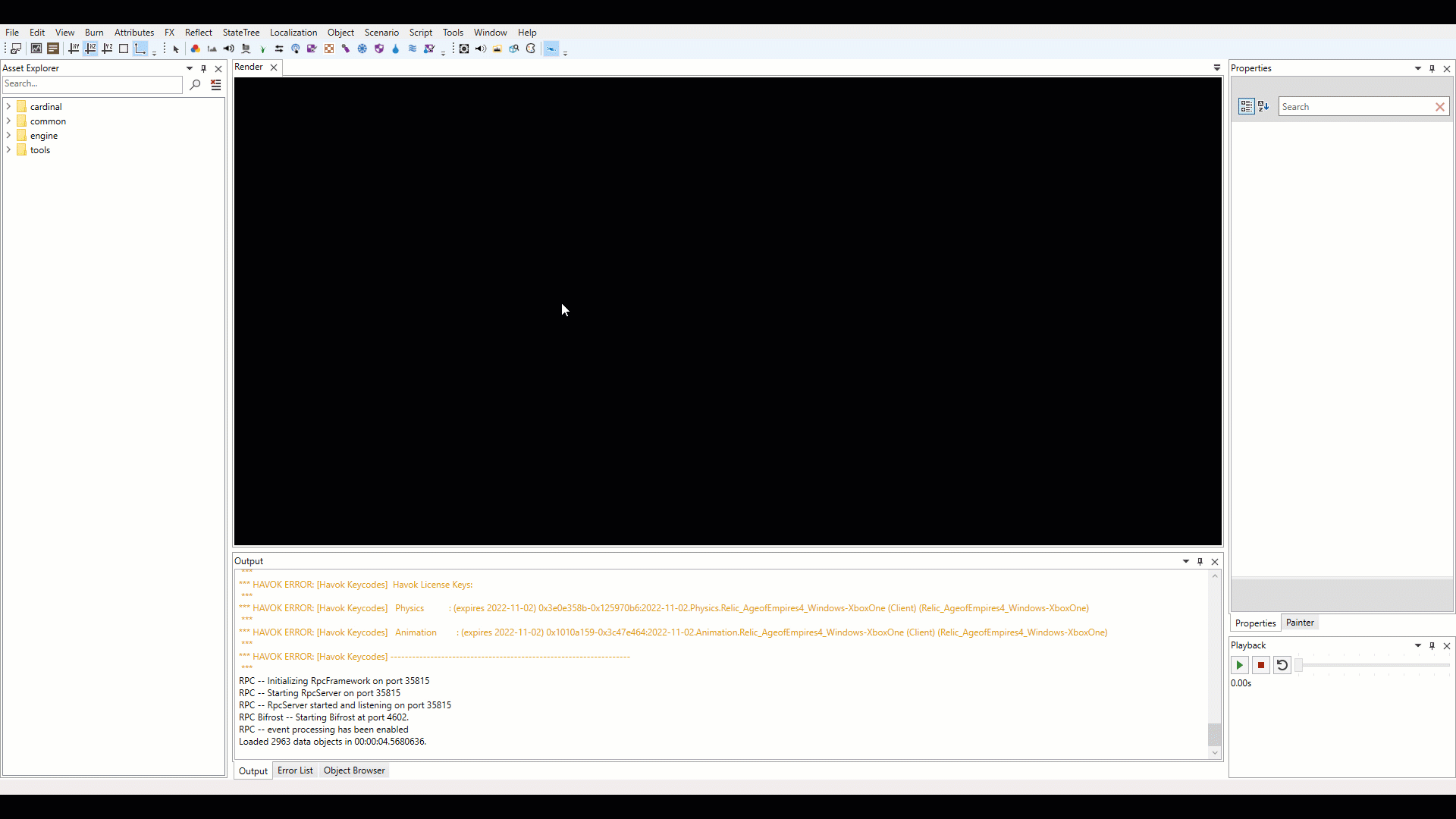
Task: Start playback with the play button
Action: click(1239, 665)
